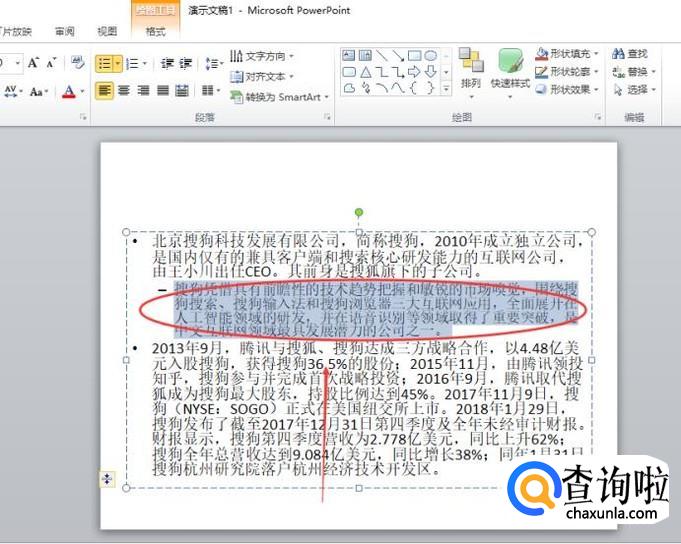Clear all formatting with eraser icon
The height and width of the screenshot is (544, 681).
pyautogui.click(x=78, y=63)
